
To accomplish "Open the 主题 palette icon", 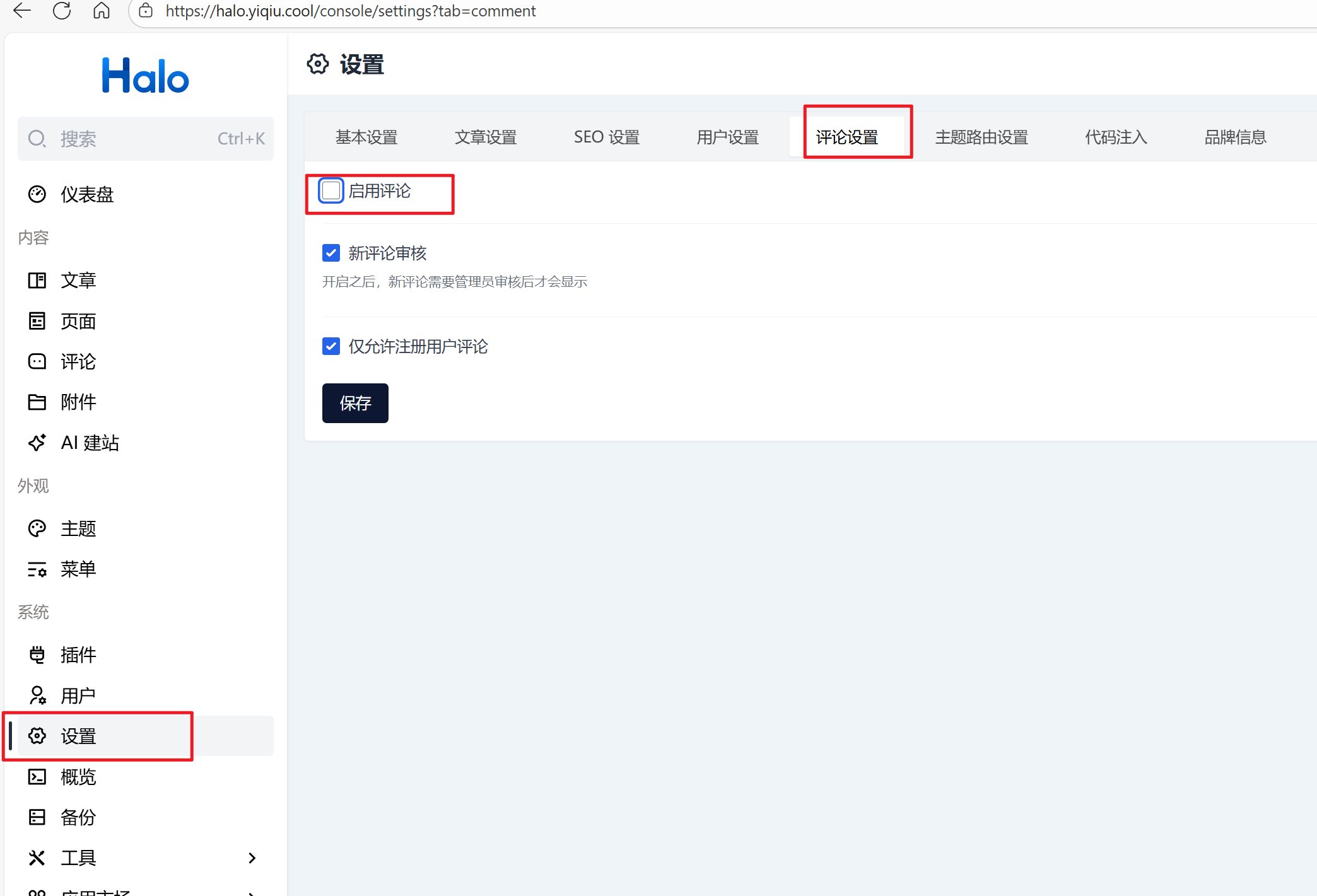I will coord(37,528).
